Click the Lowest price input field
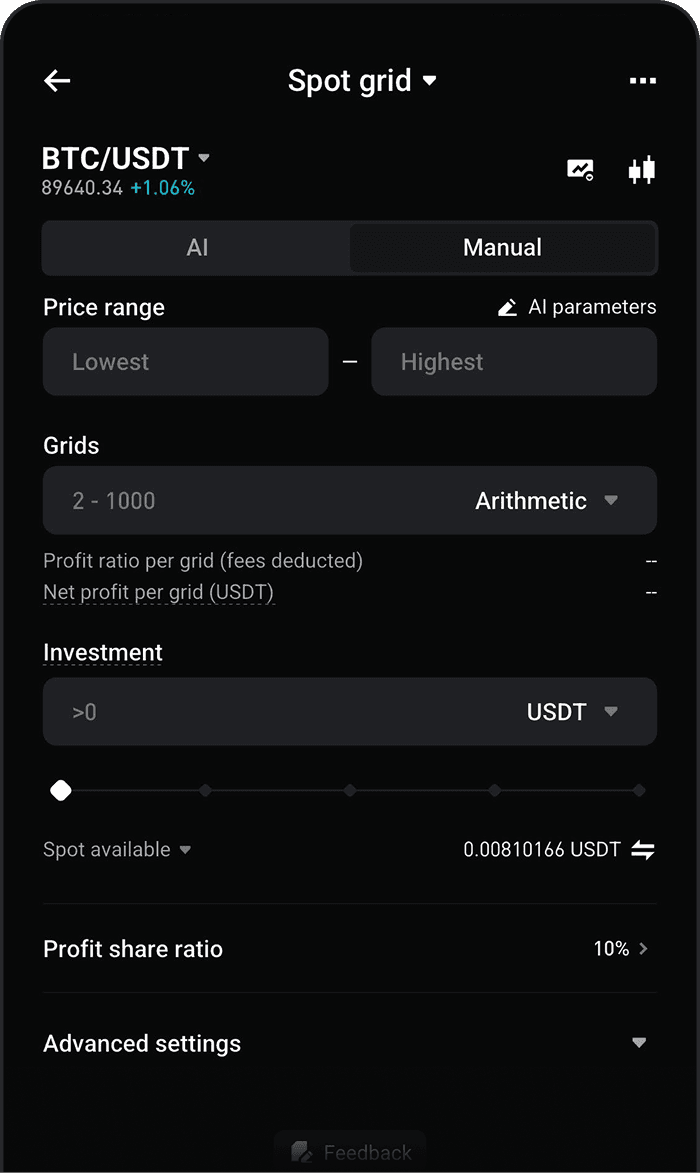 coord(185,362)
